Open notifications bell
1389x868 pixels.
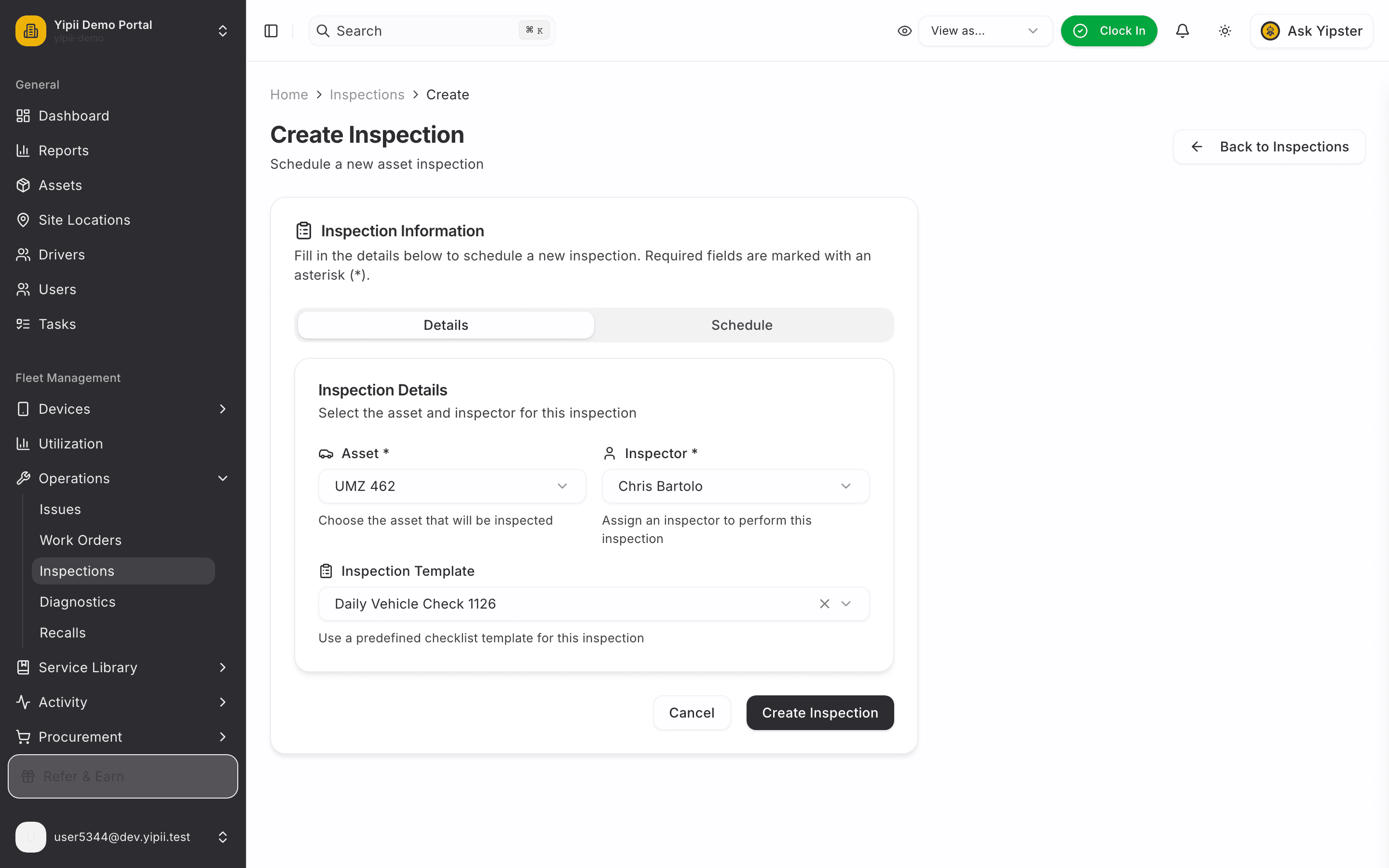1183,31
